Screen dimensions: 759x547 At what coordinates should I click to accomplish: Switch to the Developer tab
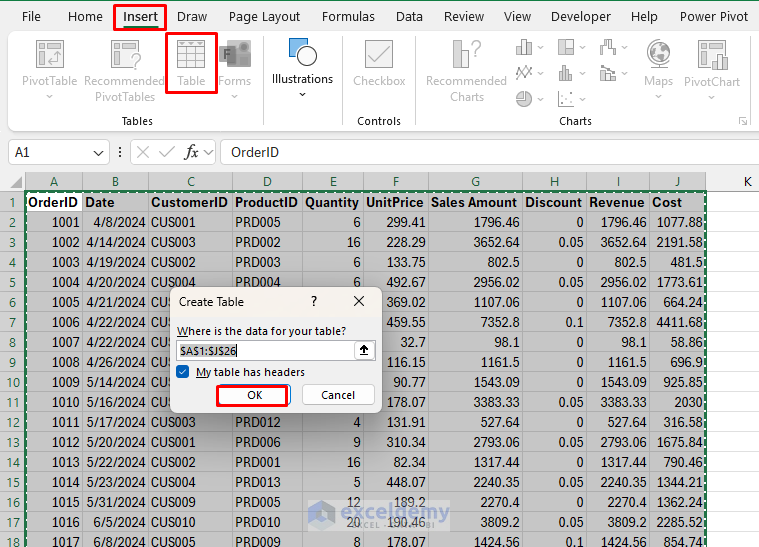click(x=580, y=16)
